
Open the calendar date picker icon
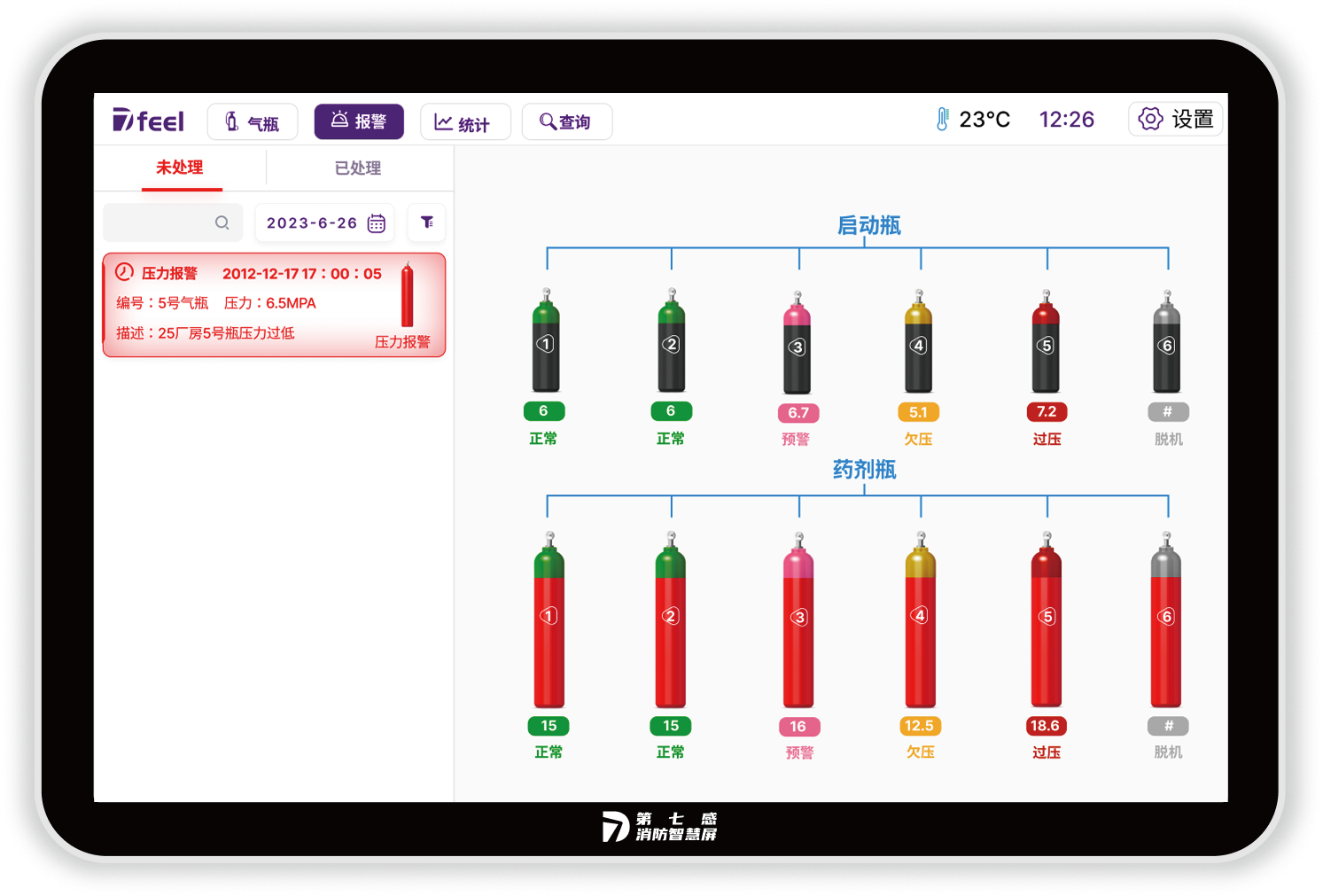pyautogui.click(x=377, y=223)
